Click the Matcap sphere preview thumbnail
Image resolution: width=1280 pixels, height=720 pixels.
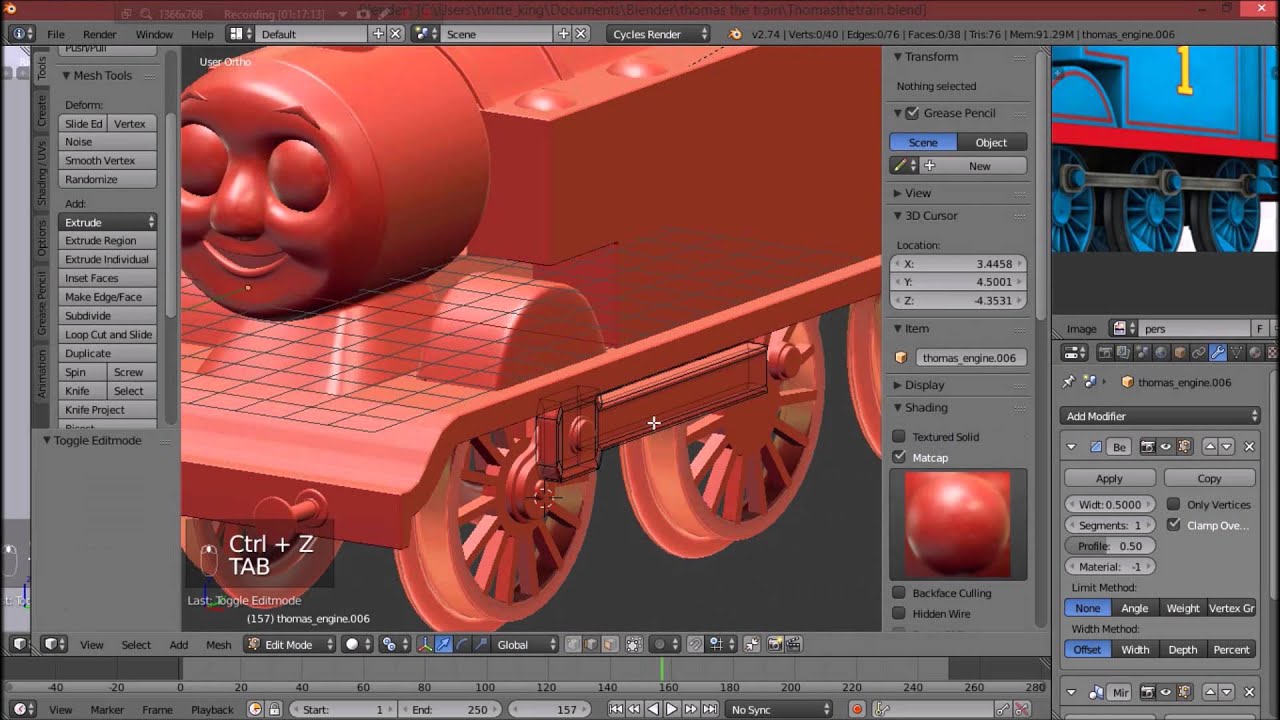958,524
